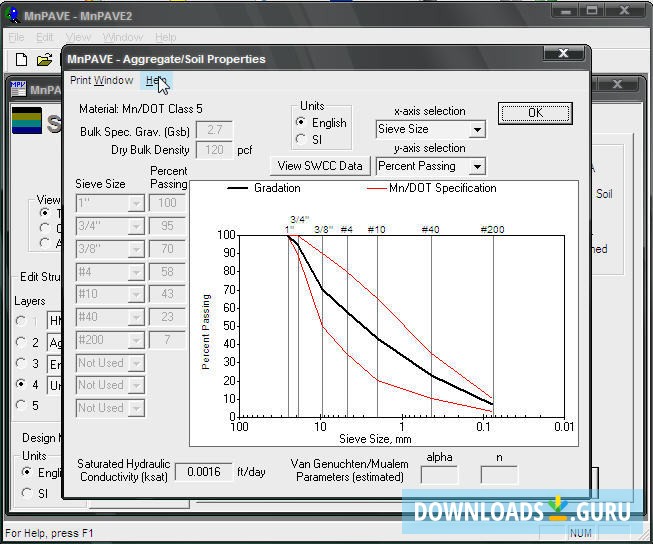Screen dimensions: 653x544
Task: Open Help menu in properties dialog
Action: tap(156, 80)
